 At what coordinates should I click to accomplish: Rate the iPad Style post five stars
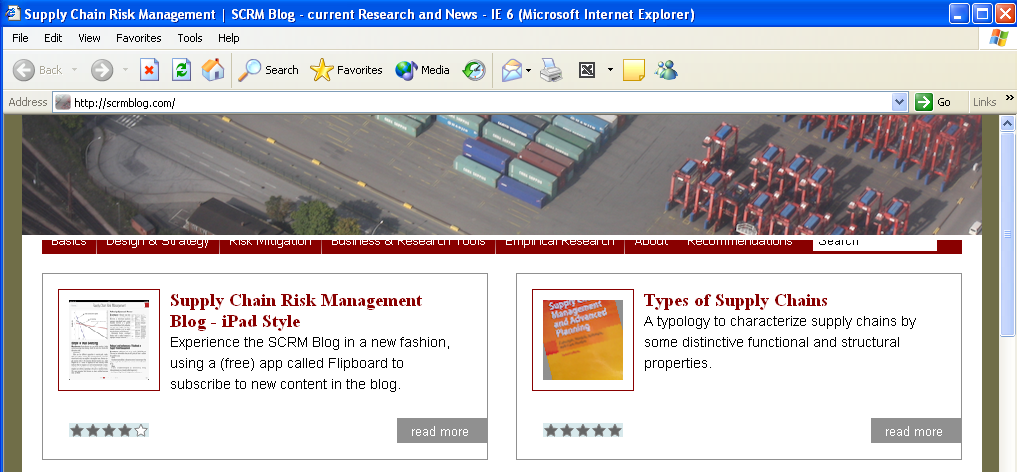click(x=141, y=431)
